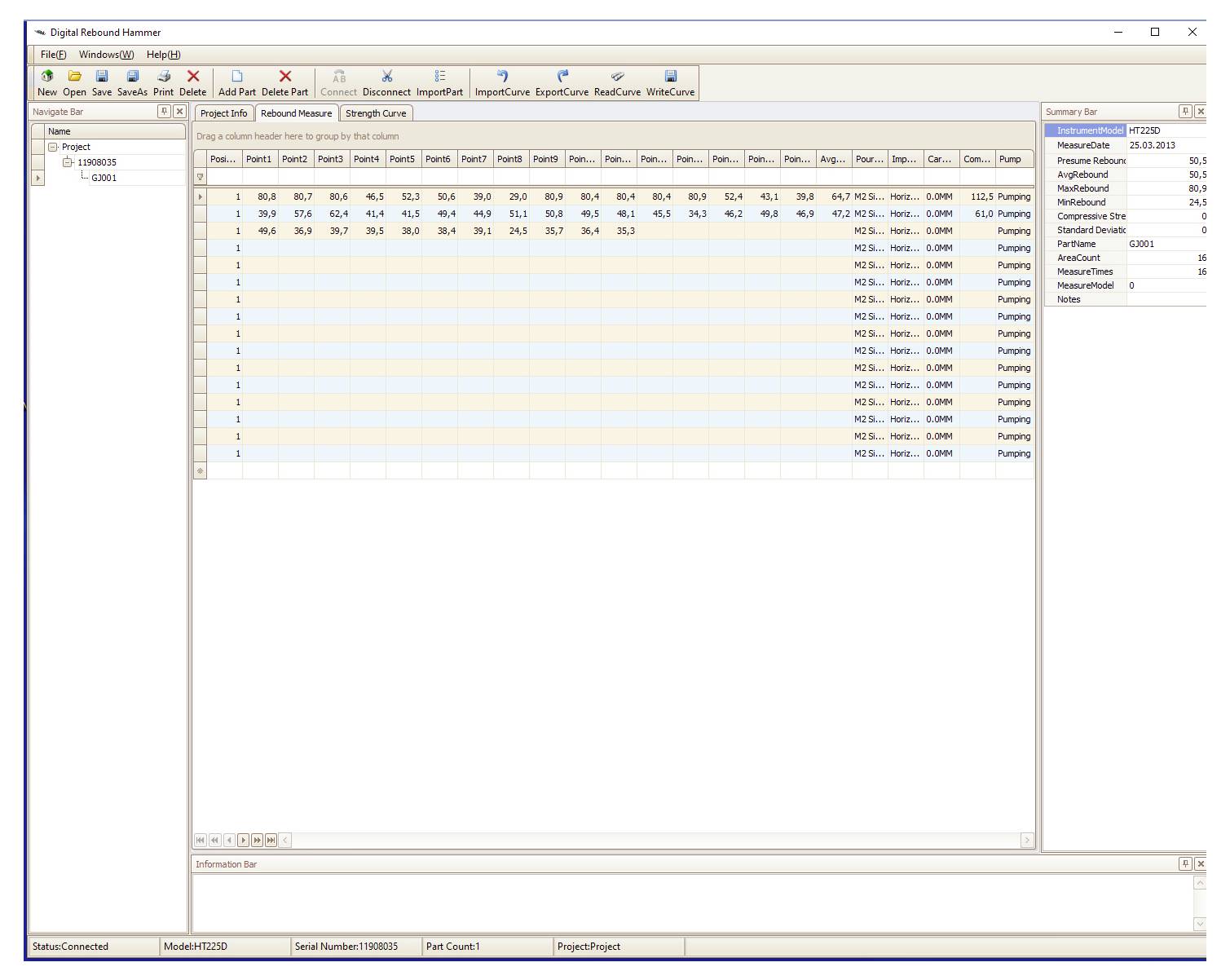Image resolution: width=1230 pixels, height=980 pixels.
Task: Click the MaxRebound row in Summary Bar
Action: [1125, 188]
